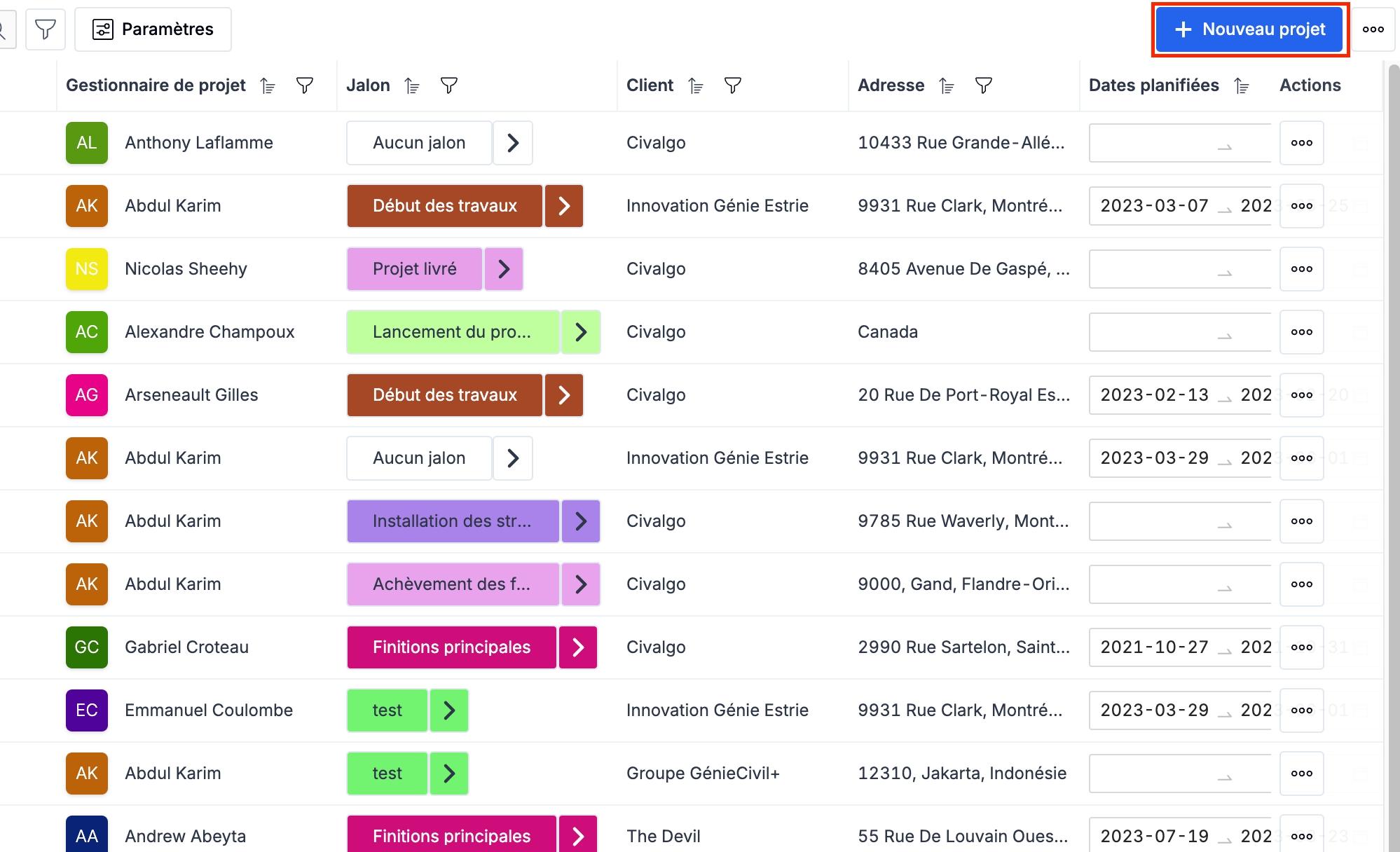The width and height of the screenshot is (1400, 852).
Task: Filter the Client column
Action: click(733, 85)
